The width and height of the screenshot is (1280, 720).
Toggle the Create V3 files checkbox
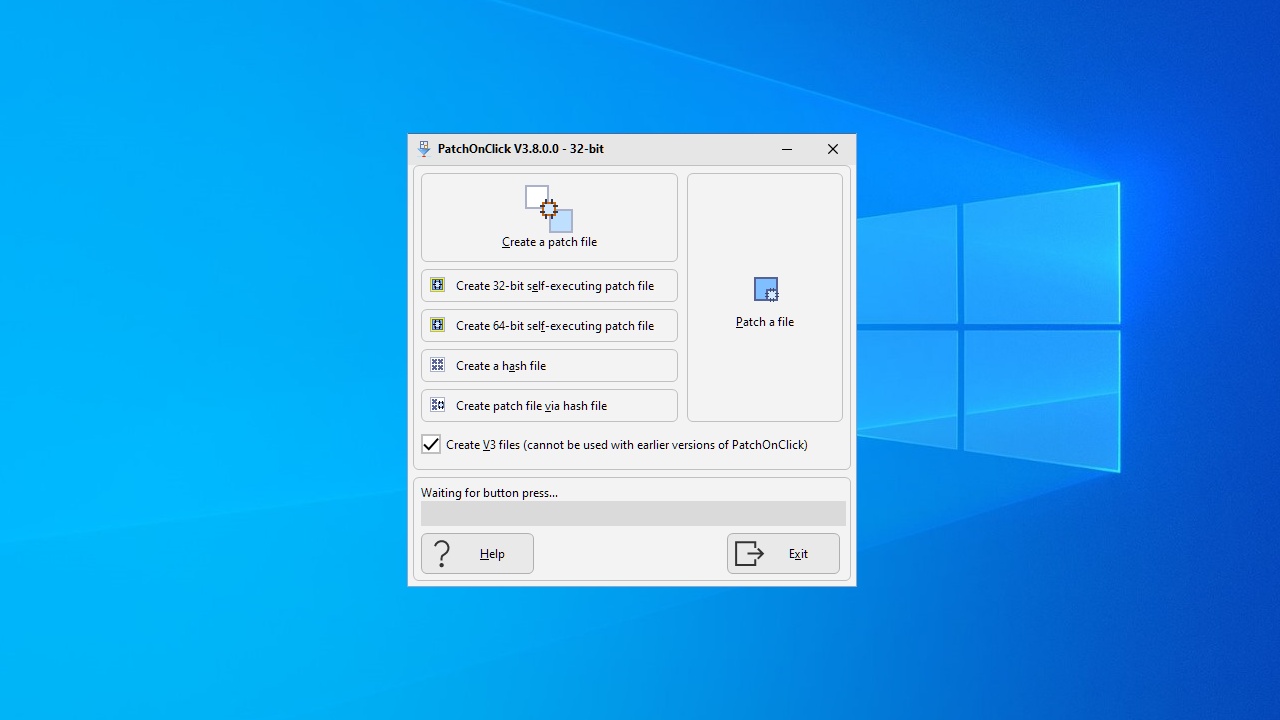431,444
